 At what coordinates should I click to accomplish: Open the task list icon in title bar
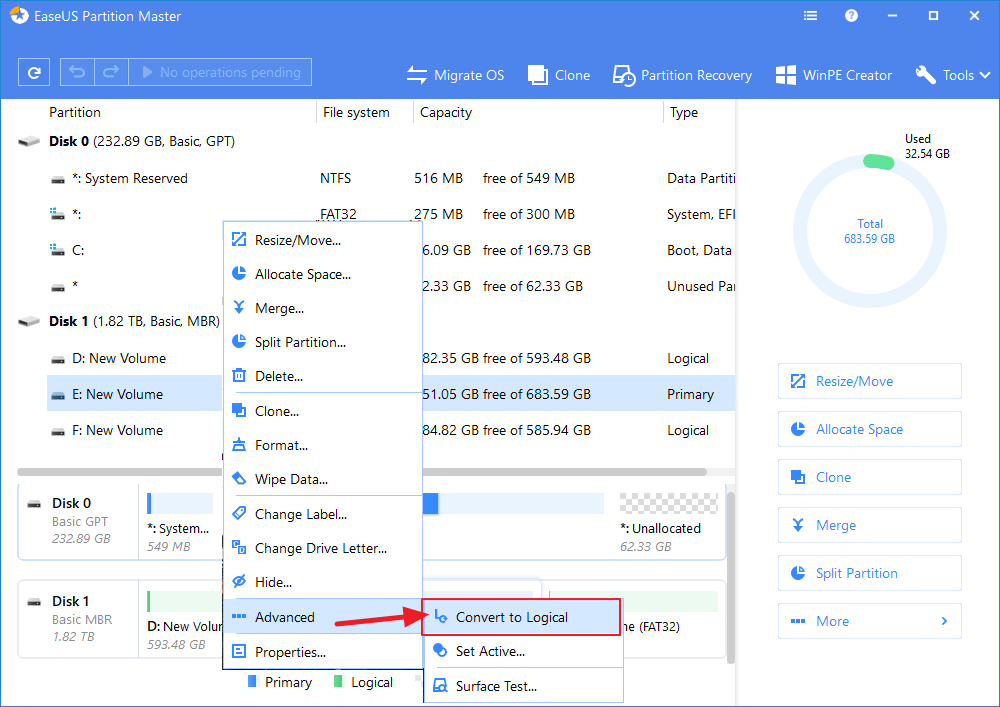[811, 16]
